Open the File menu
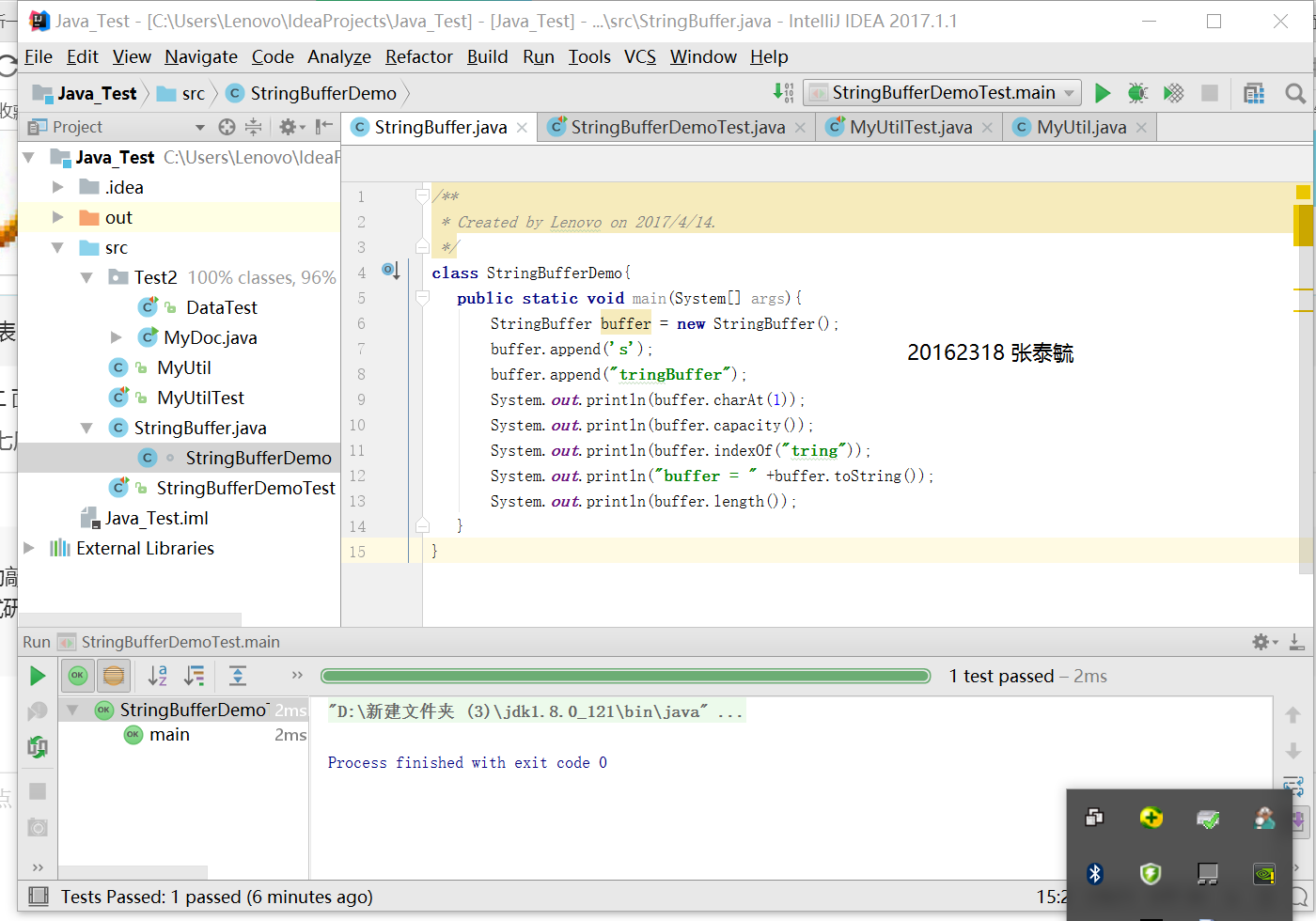The width and height of the screenshot is (1316, 921). [39, 57]
